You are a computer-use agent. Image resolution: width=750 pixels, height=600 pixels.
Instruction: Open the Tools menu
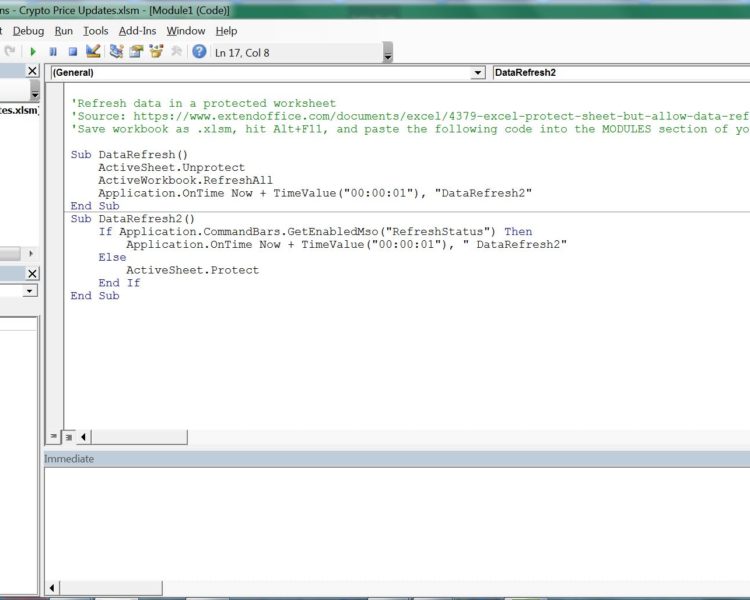(x=96, y=31)
